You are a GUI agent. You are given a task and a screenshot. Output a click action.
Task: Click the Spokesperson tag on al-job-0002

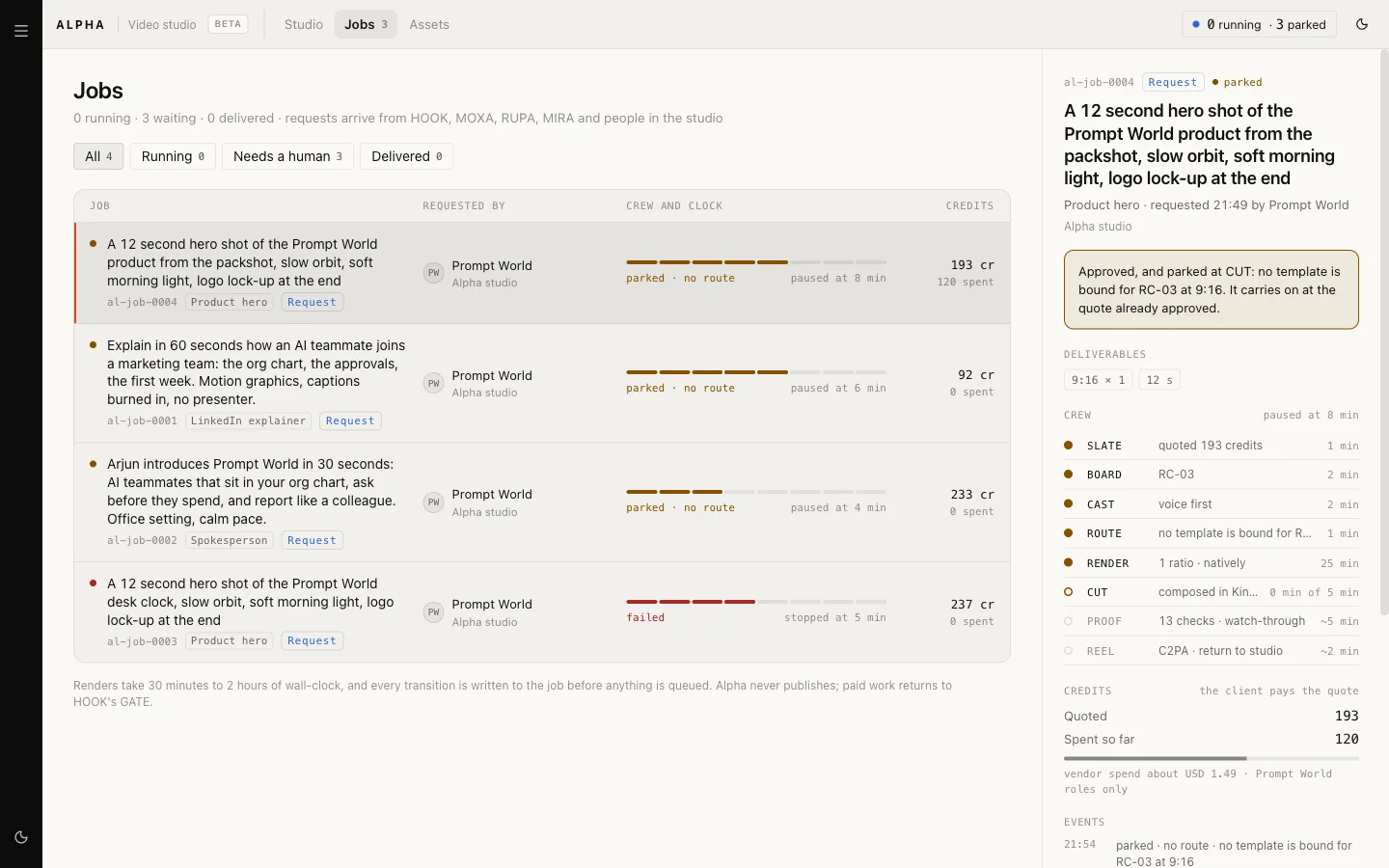tap(230, 541)
